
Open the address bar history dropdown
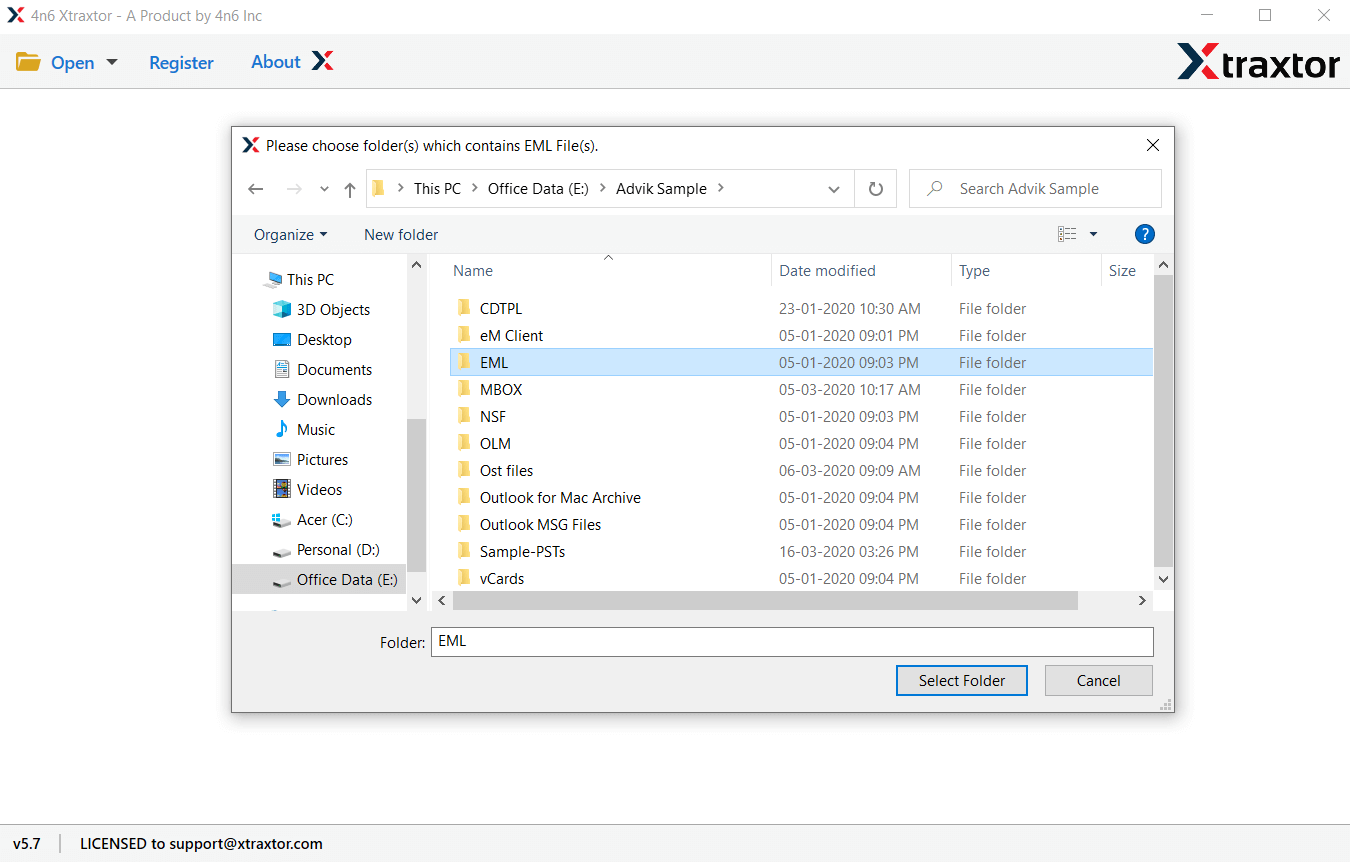(834, 189)
